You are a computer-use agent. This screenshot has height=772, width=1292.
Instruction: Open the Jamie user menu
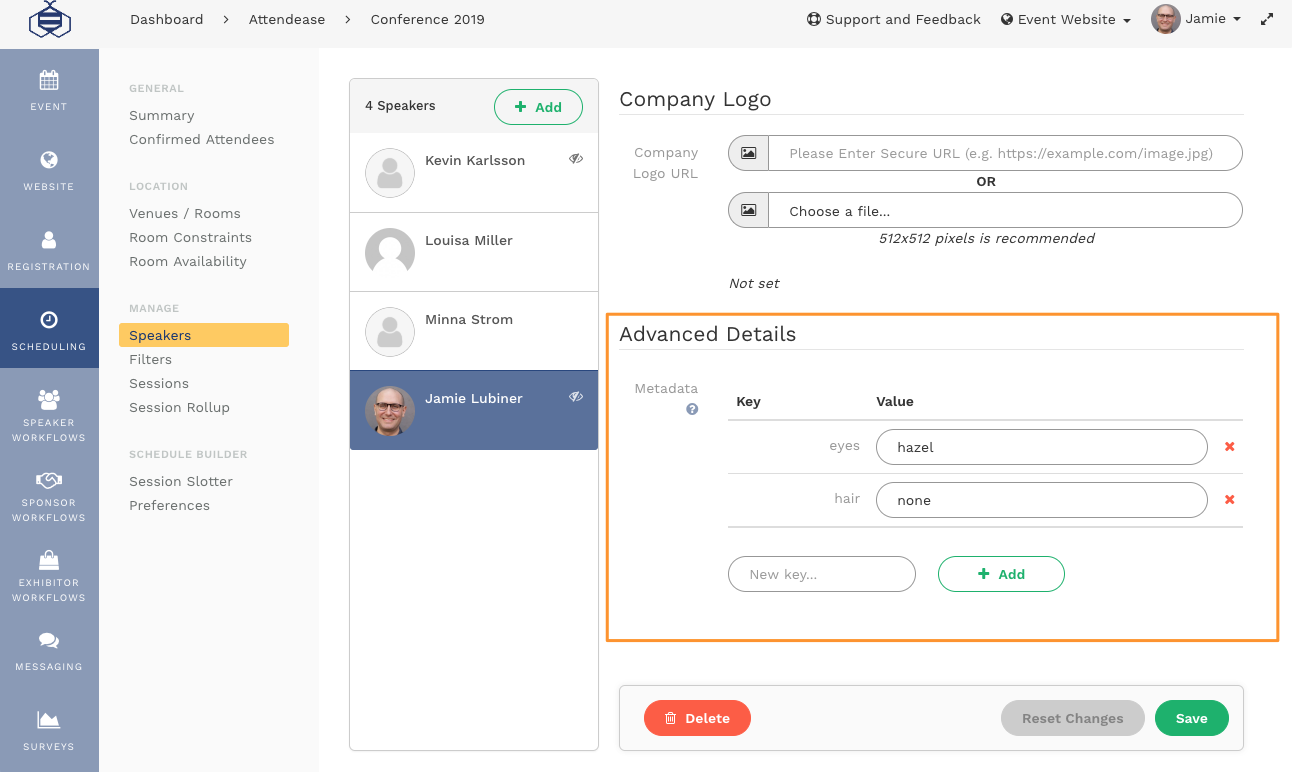click(1196, 19)
